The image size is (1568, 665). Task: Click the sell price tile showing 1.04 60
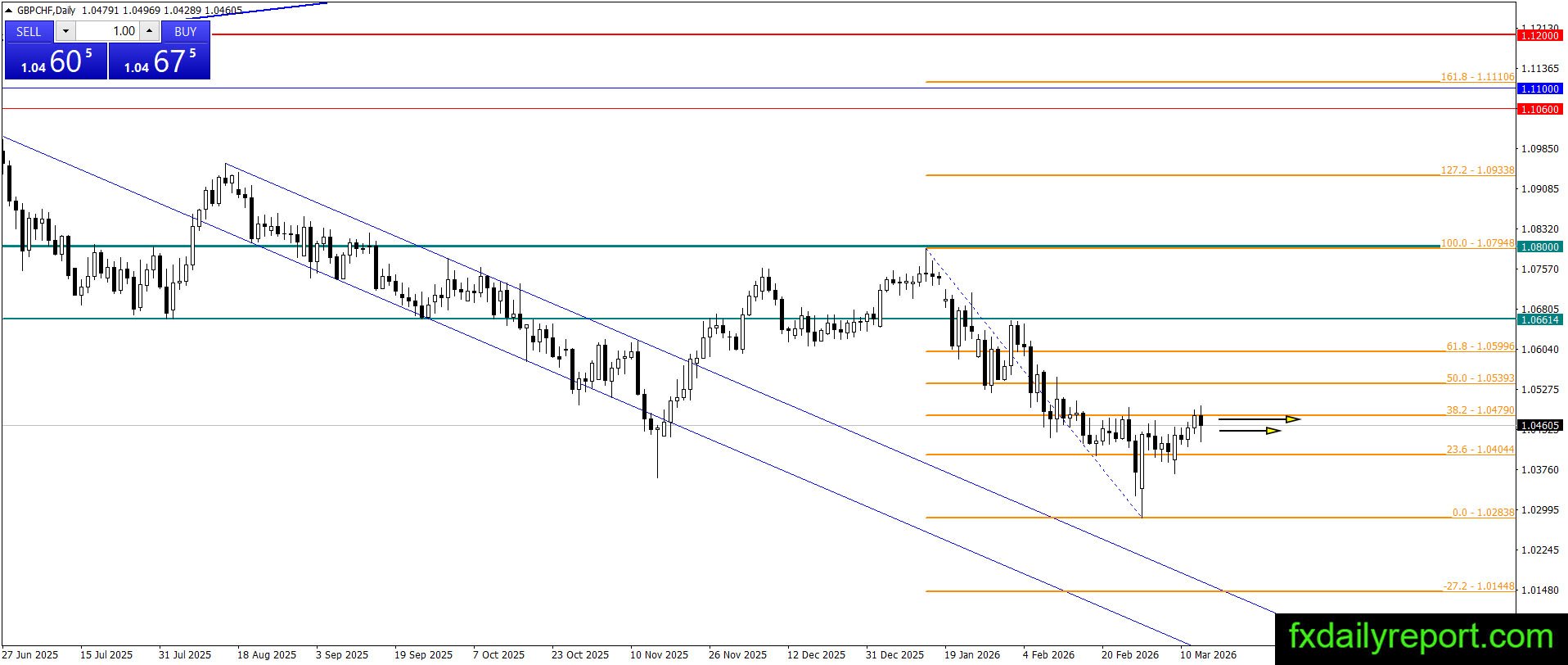click(56, 61)
